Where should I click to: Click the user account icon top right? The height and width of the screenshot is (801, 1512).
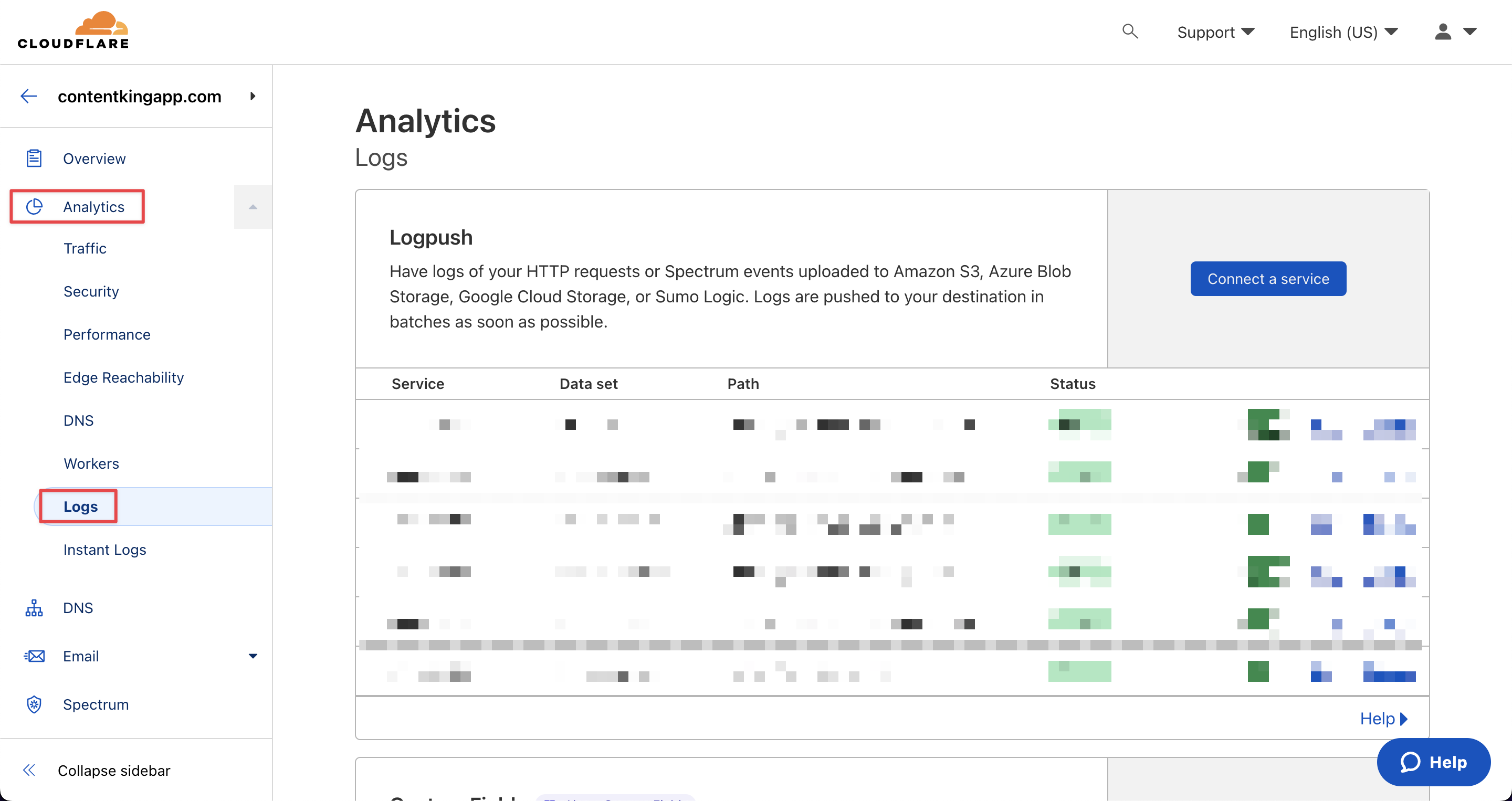(1444, 32)
